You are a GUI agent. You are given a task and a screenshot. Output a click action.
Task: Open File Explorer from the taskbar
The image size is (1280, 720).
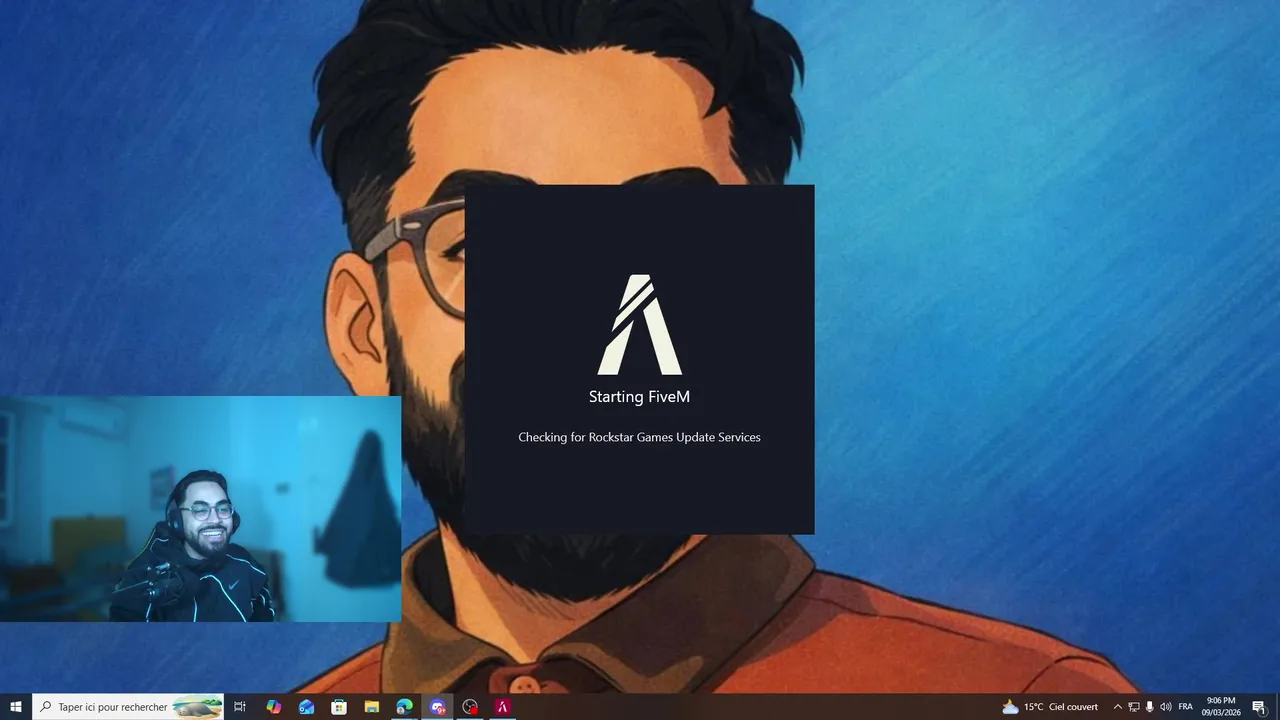tap(371, 707)
